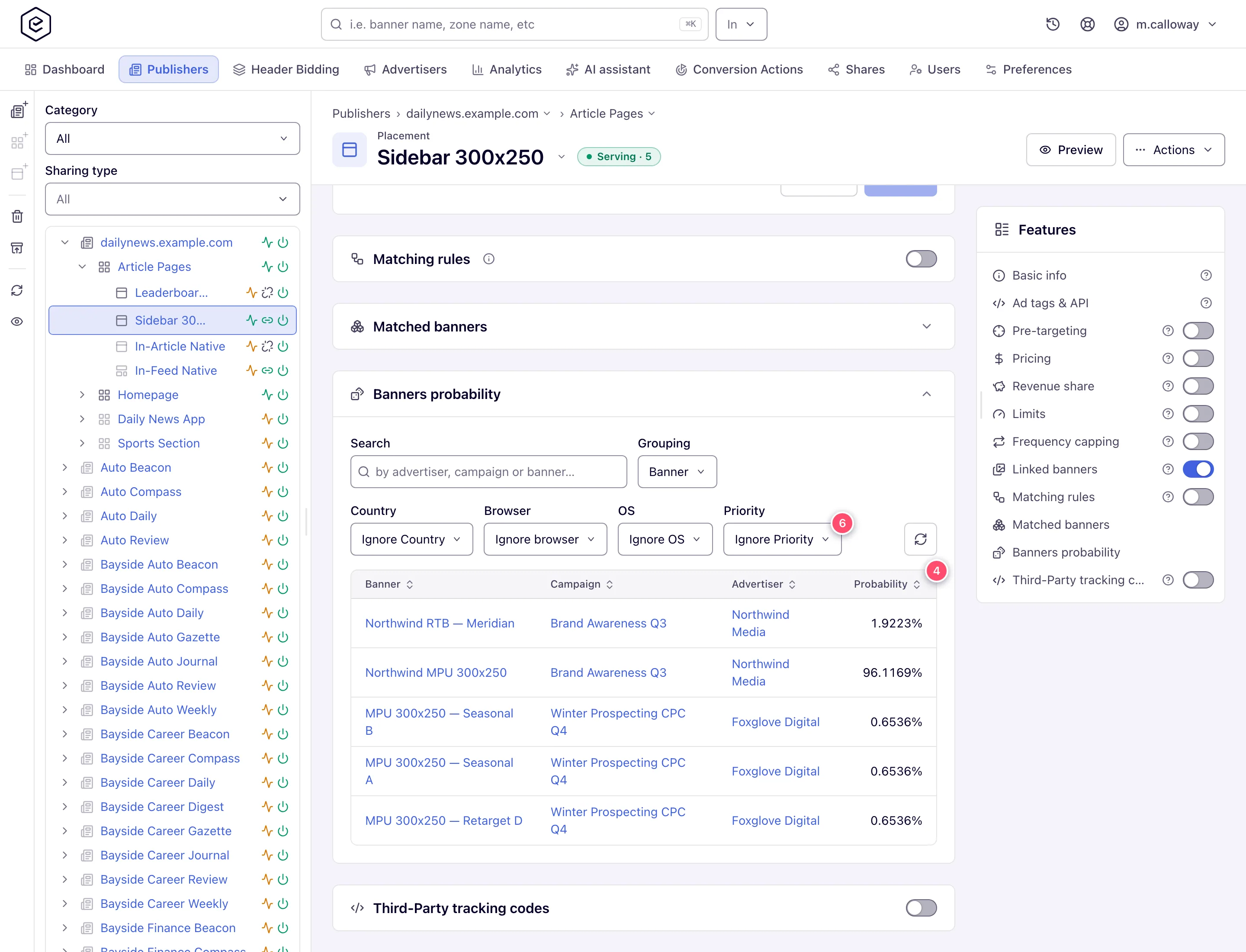Click the Preview button

[1070, 150]
